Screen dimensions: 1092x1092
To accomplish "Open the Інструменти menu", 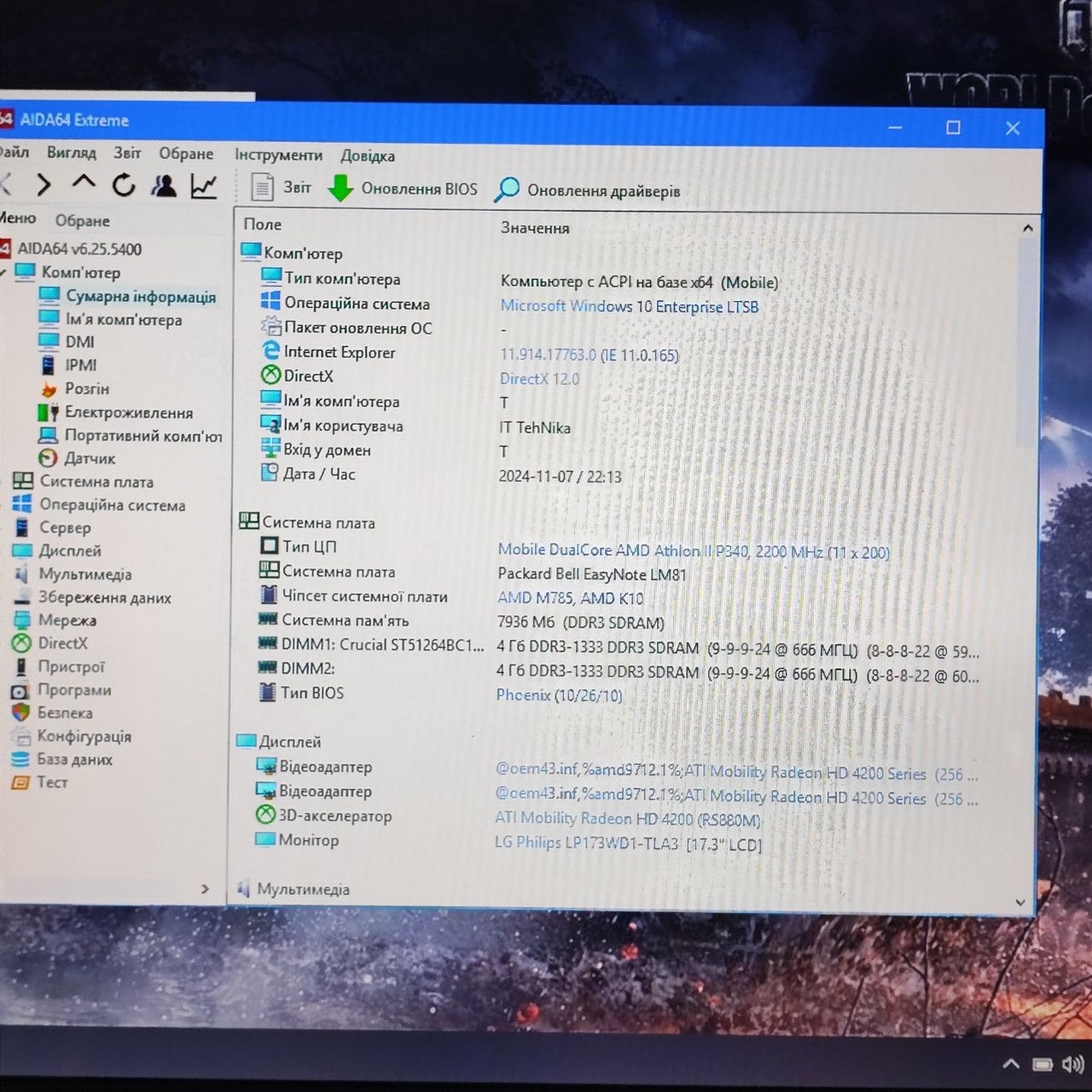I will pyautogui.click(x=278, y=155).
